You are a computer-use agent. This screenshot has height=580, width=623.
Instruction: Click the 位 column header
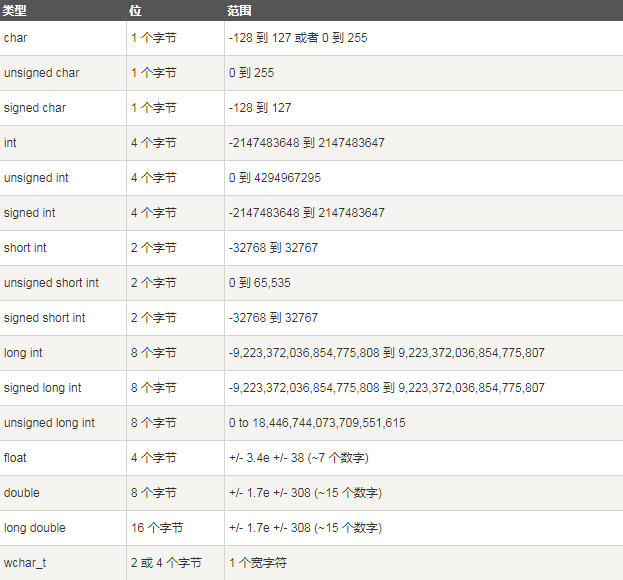click(135, 11)
